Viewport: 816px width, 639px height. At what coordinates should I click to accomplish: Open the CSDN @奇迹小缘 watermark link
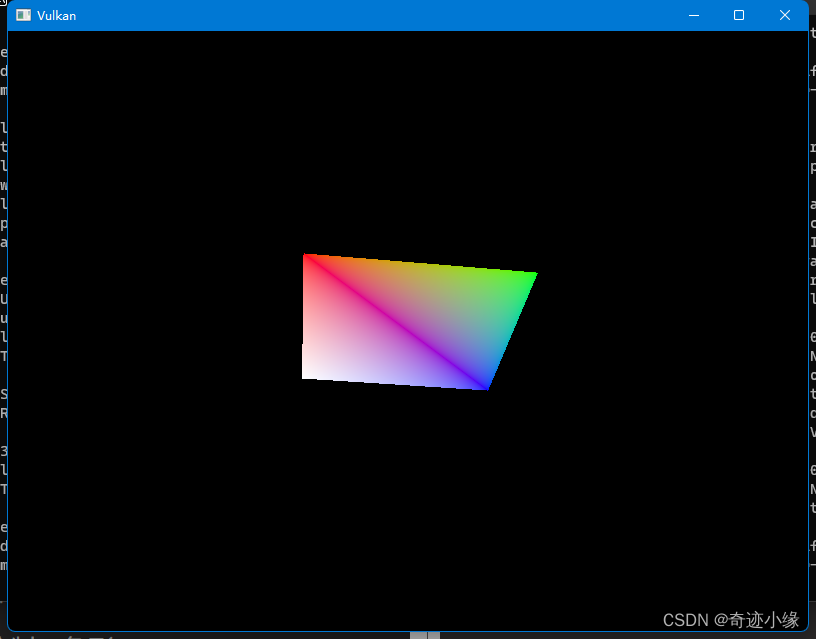pos(731,618)
